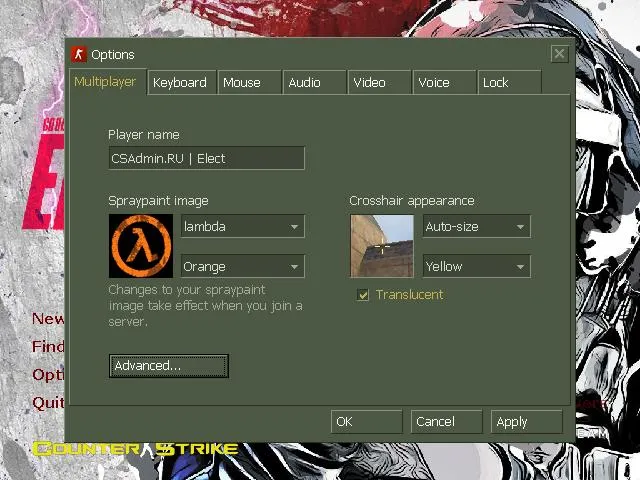The width and height of the screenshot is (640, 480).
Task: Click the Counter-Strike icon in Options title bar
Action: coord(79,54)
